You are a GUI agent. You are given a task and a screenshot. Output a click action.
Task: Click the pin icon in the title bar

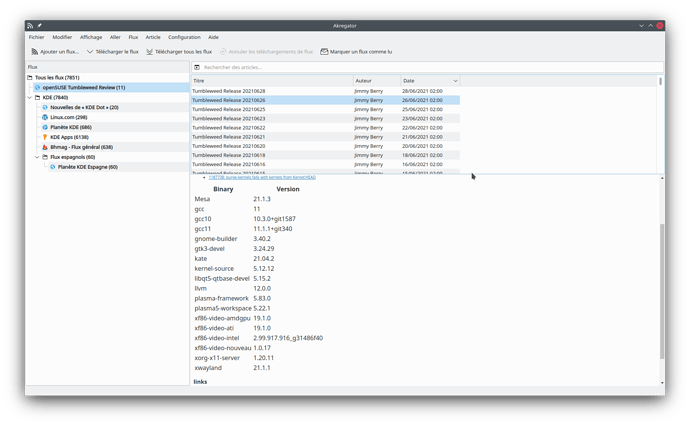[39, 26]
